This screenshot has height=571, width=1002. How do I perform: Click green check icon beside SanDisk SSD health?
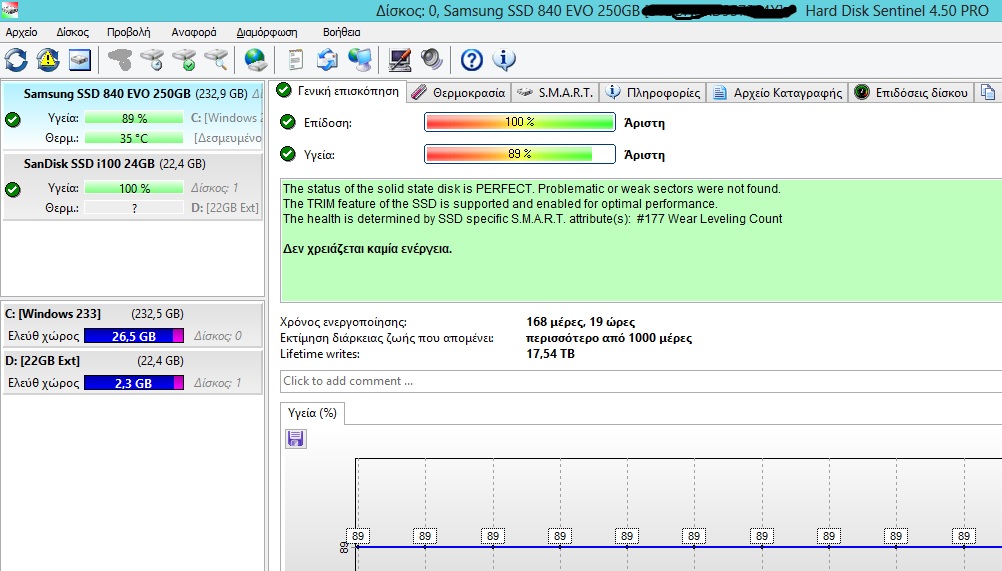[13, 190]
